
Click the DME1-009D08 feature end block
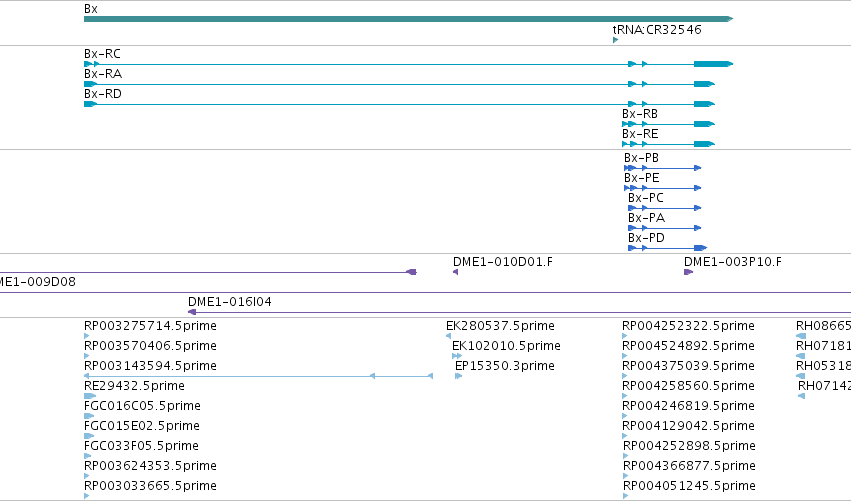coord(412,272)
